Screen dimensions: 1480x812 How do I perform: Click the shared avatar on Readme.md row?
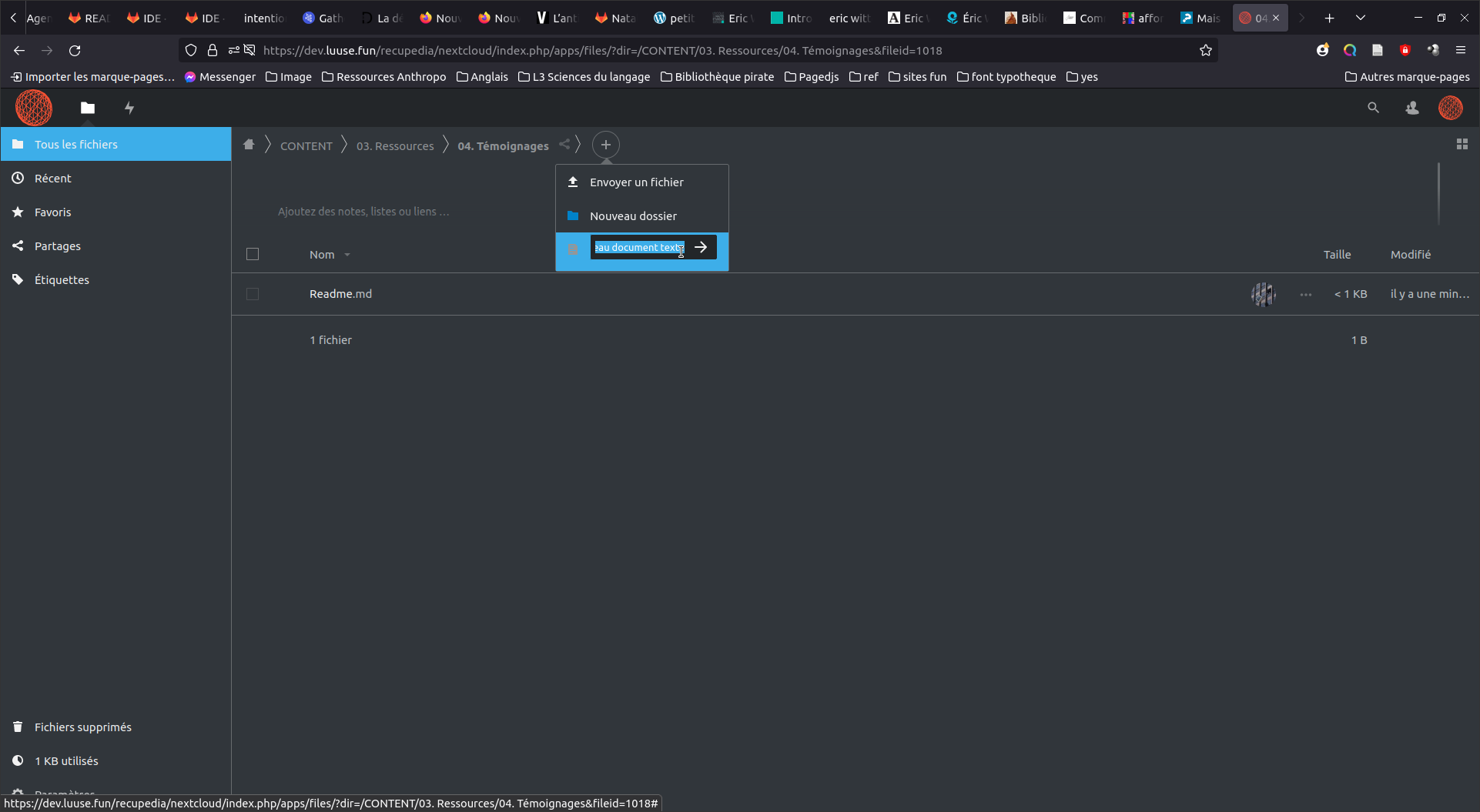point(1263,294)
